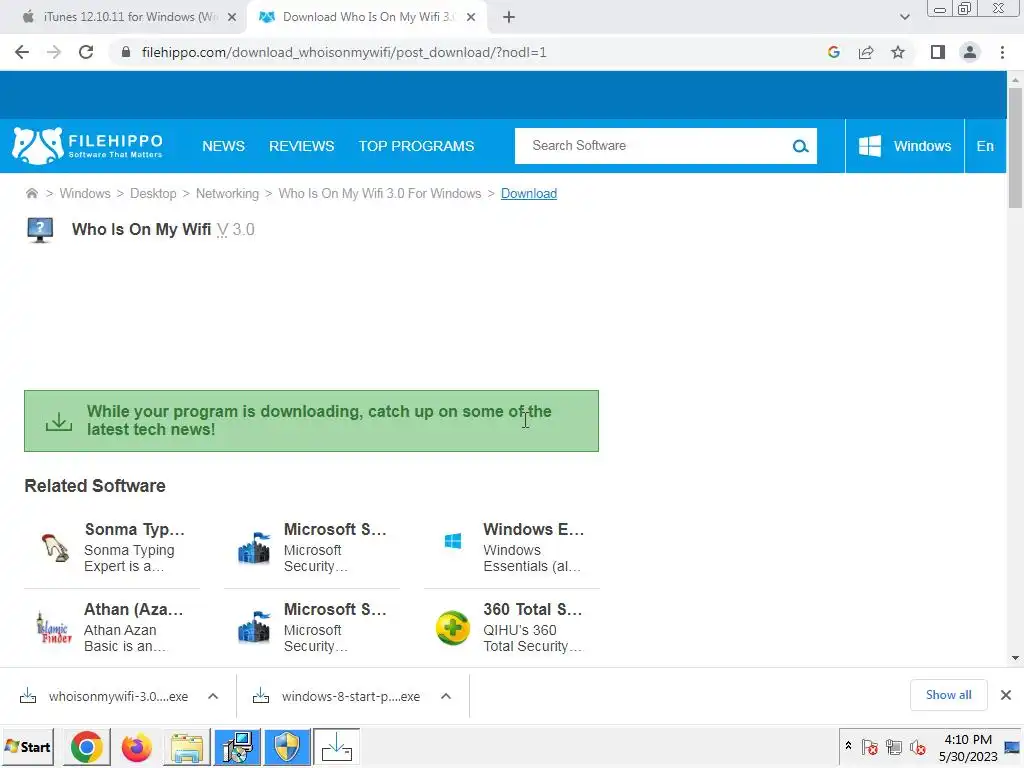The width and height of the screenshot is (1024, 768).
Task: Click the Windows breadcrumb link
Action: click(85, 193)
